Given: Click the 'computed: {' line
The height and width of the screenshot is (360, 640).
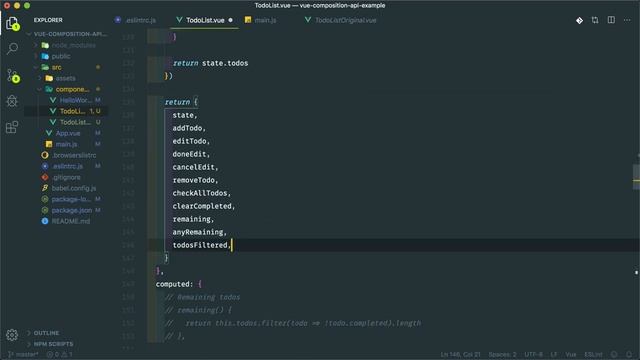Looking at the screenshot, I should (178, 284).
